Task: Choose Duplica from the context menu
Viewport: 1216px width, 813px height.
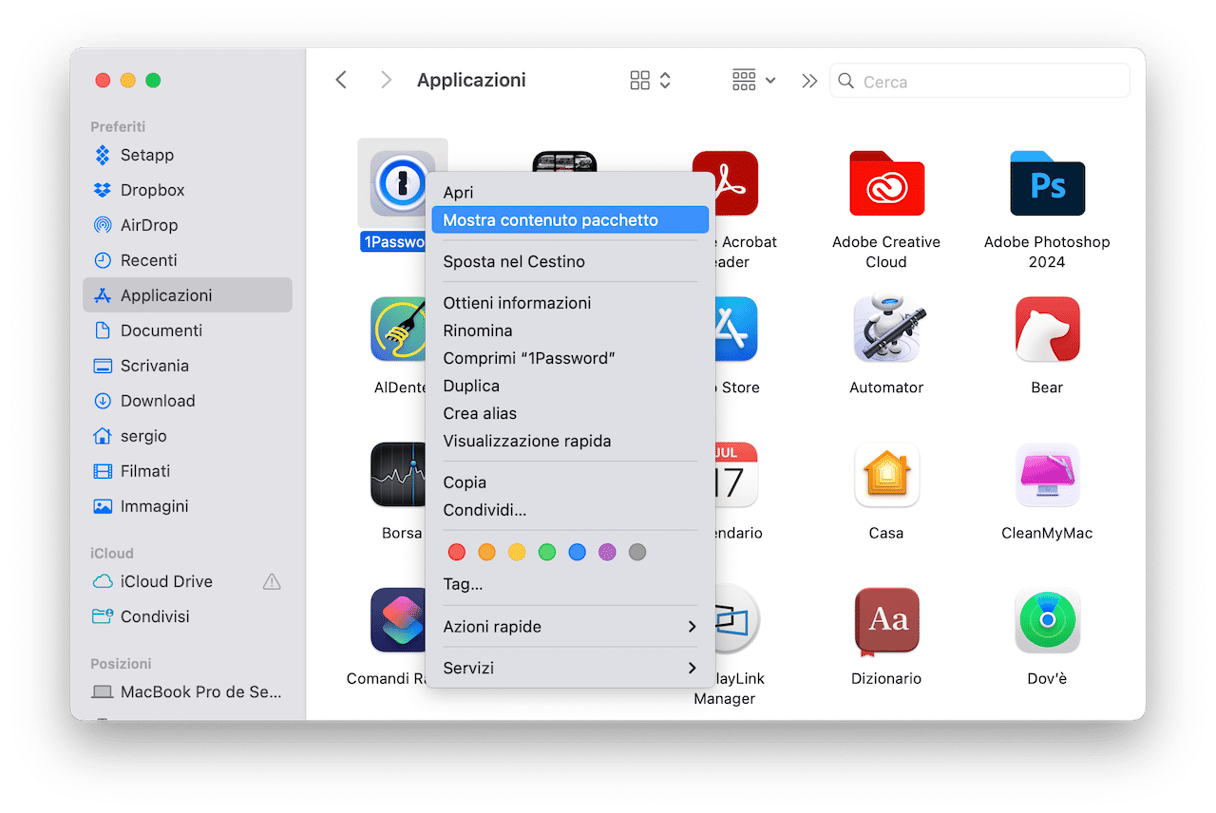Action: (x=570, y=386)
